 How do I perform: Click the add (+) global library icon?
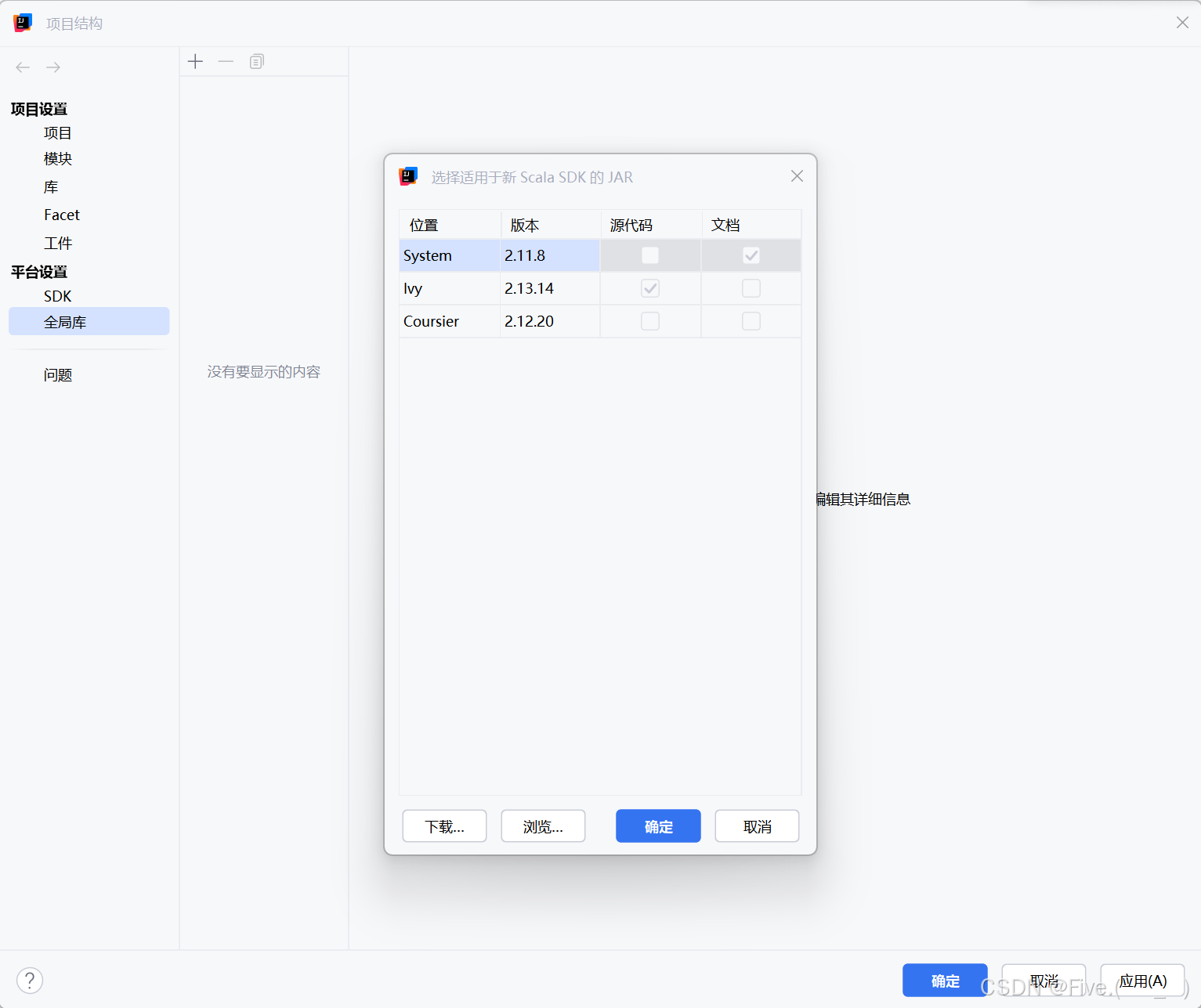click(196, 61)
